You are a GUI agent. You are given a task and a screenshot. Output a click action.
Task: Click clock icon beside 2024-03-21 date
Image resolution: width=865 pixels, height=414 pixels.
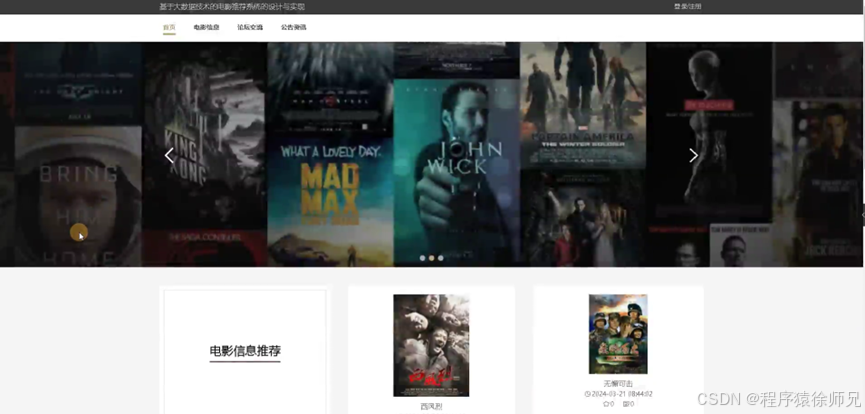pos(586,394)
